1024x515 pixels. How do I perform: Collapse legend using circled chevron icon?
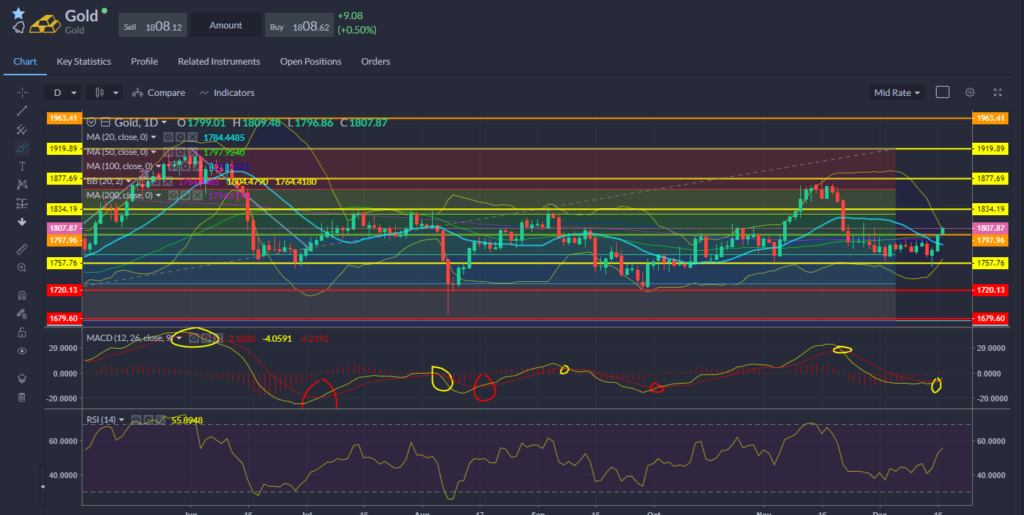click(91, 122)
